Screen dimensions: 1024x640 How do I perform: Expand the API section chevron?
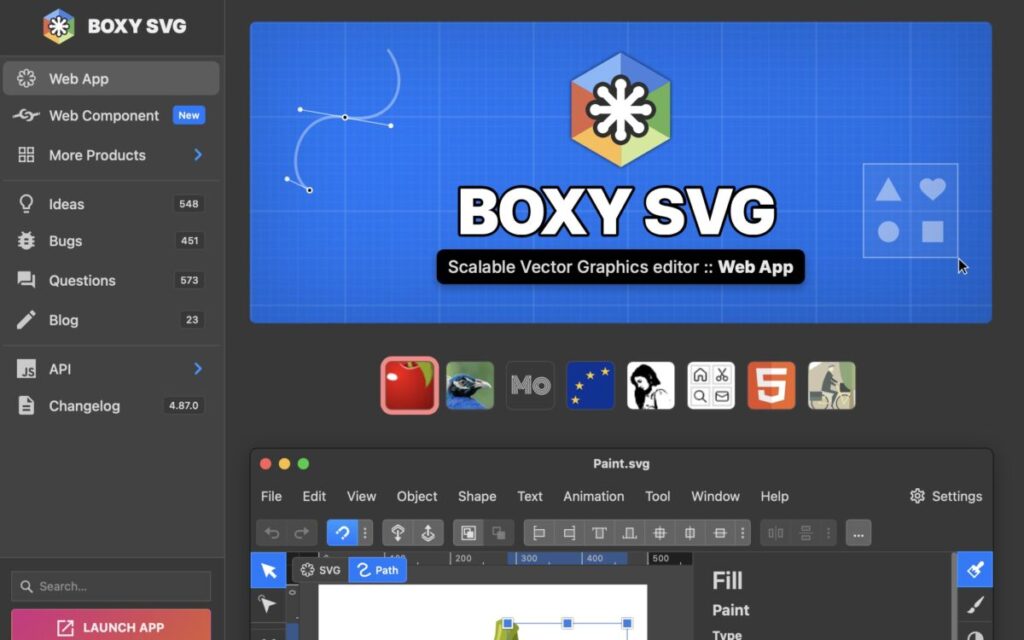(198, 369)
